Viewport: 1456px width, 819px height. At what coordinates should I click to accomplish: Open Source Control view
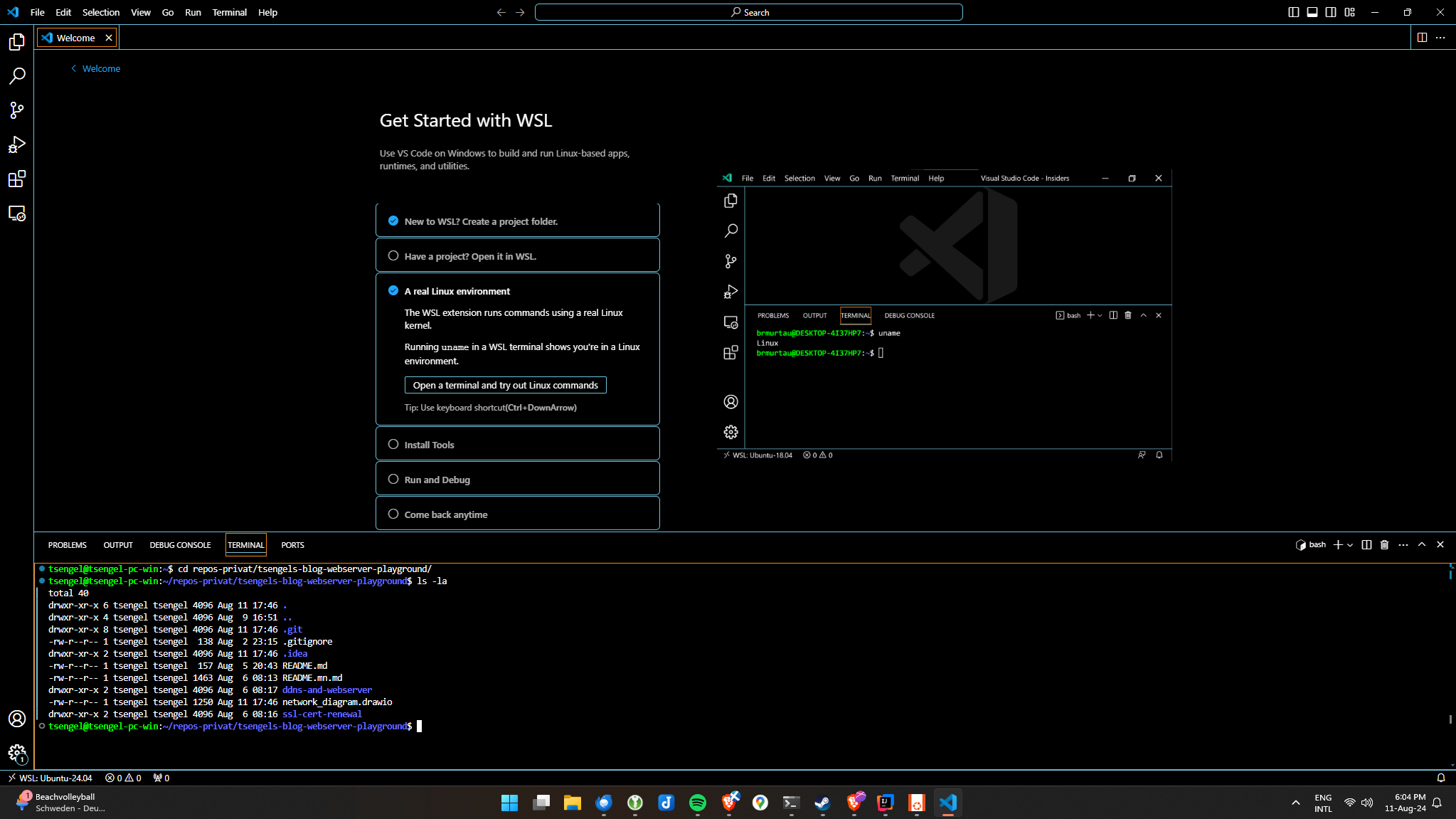(17, 110)
